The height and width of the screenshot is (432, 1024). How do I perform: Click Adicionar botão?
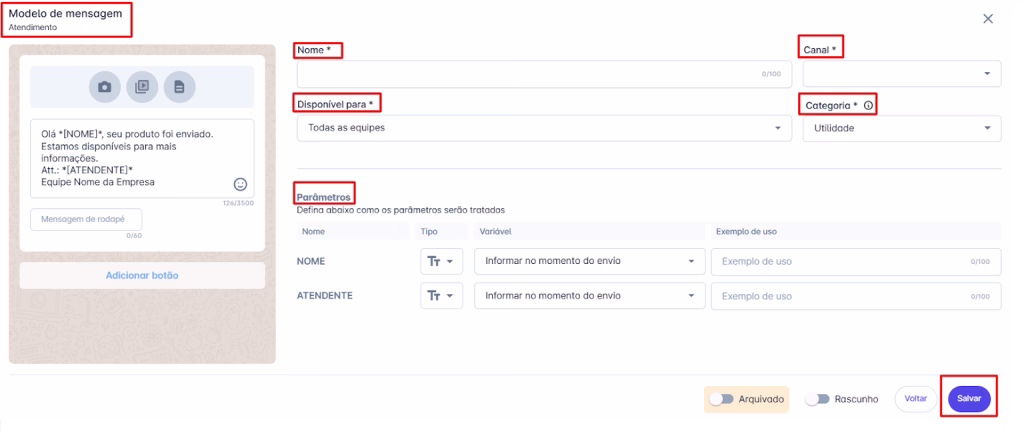point(142,276)
